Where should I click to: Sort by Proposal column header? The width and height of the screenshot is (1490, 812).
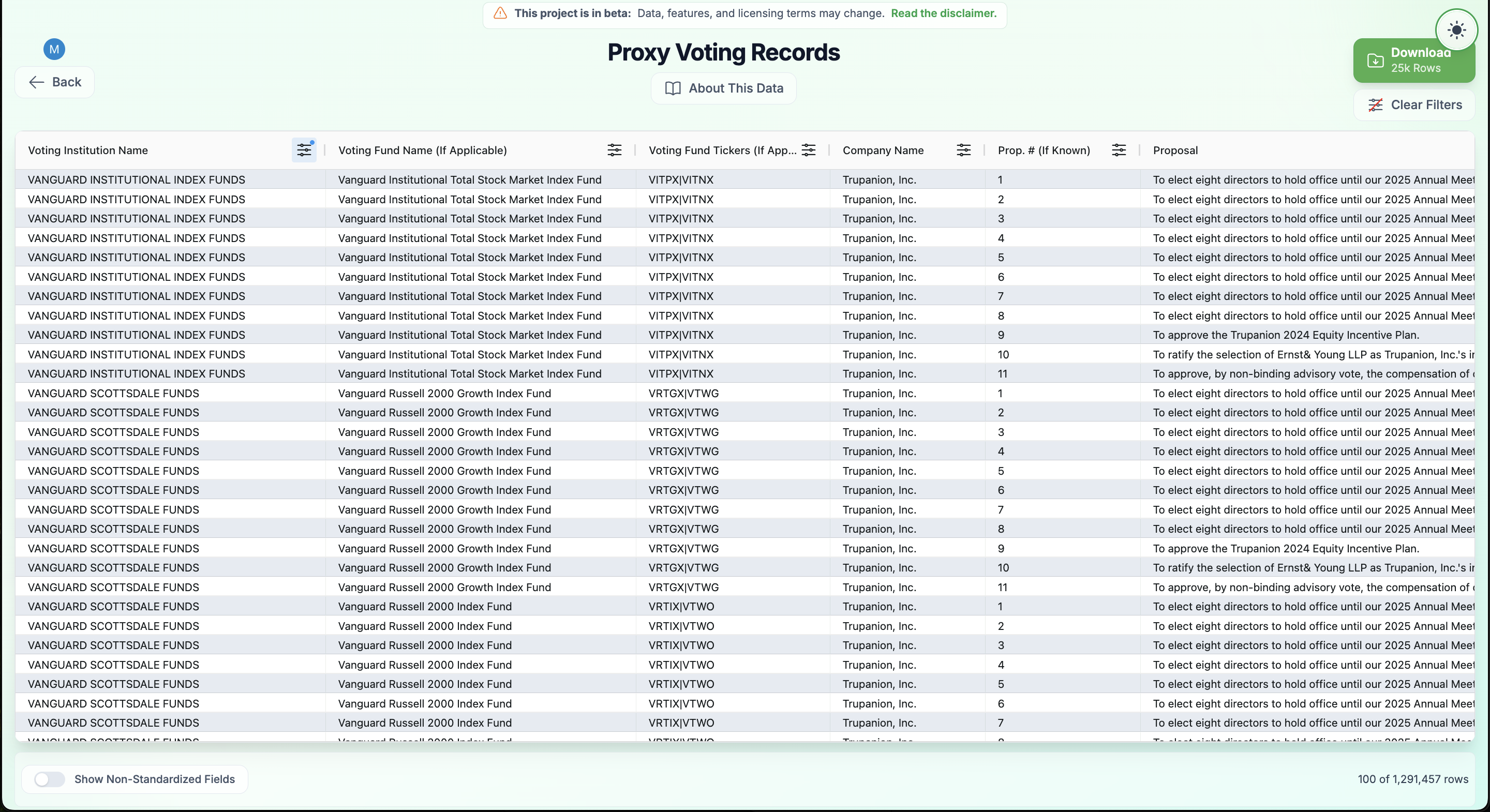1175,151
